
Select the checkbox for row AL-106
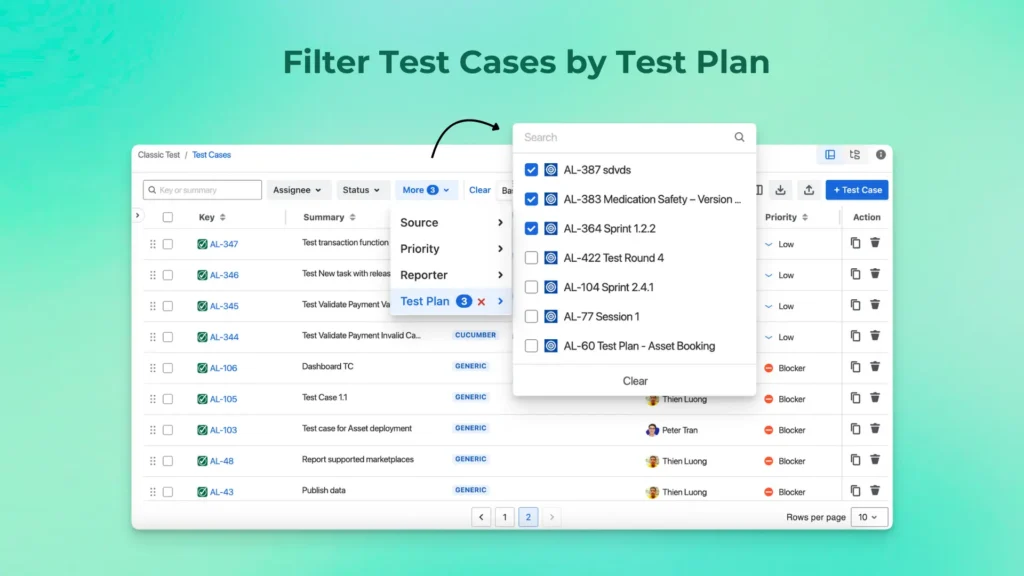tap(168, 368)
